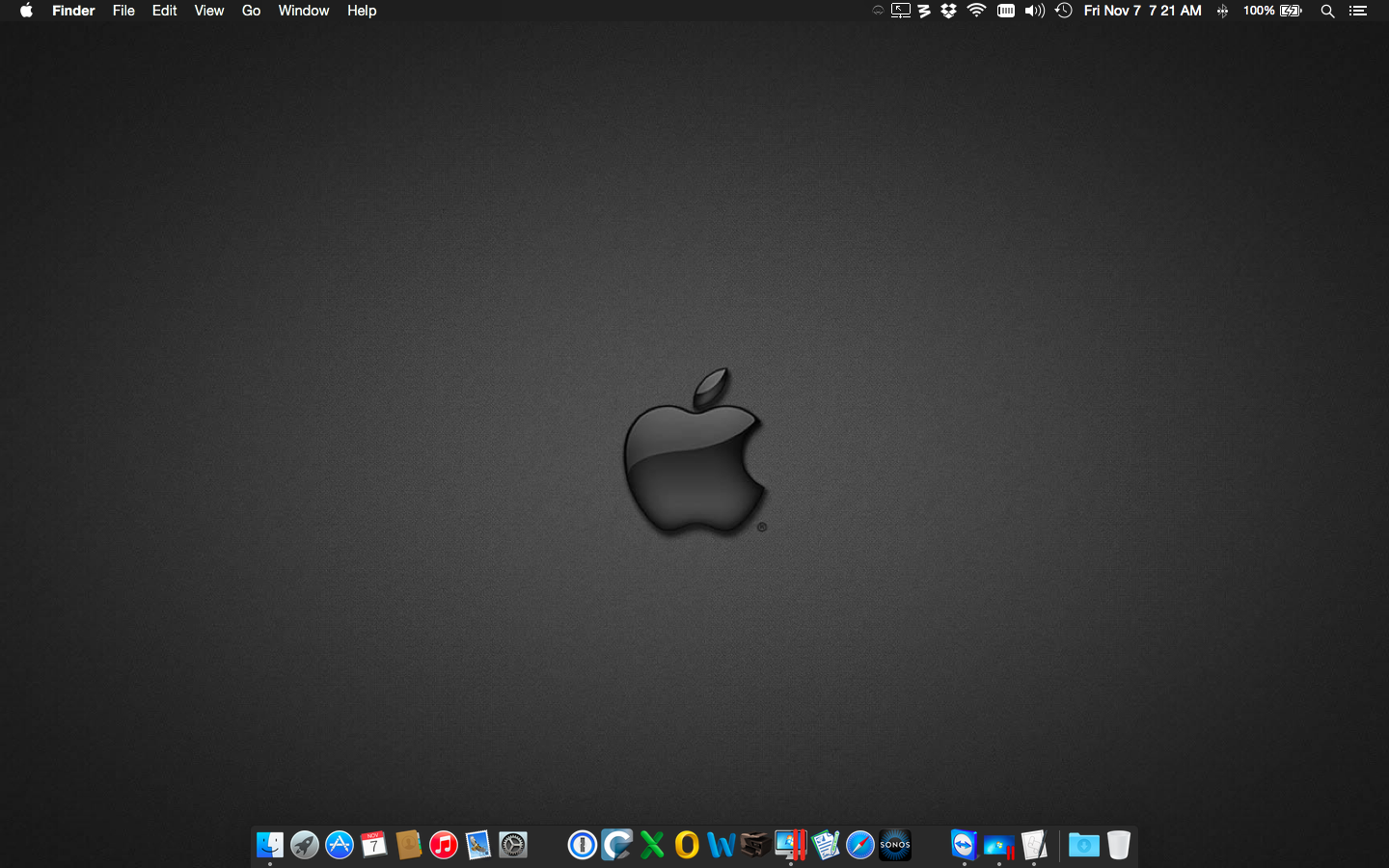Open the Time Machine menu bar icon
The height and width of the screenshot is (868, 1389).
pos(1064,11)
